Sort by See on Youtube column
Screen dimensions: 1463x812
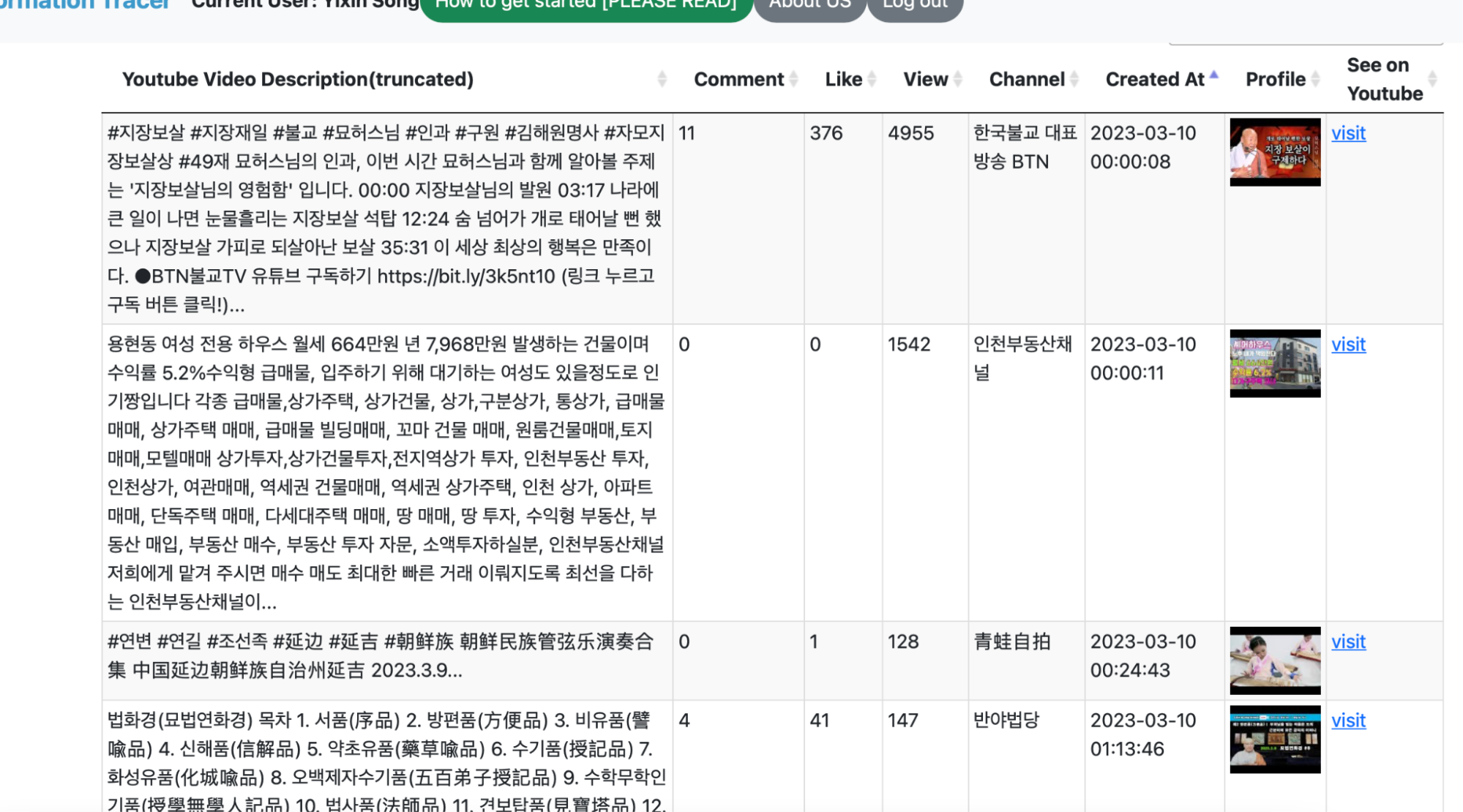pyautogui.click(x=1432, y=79)
